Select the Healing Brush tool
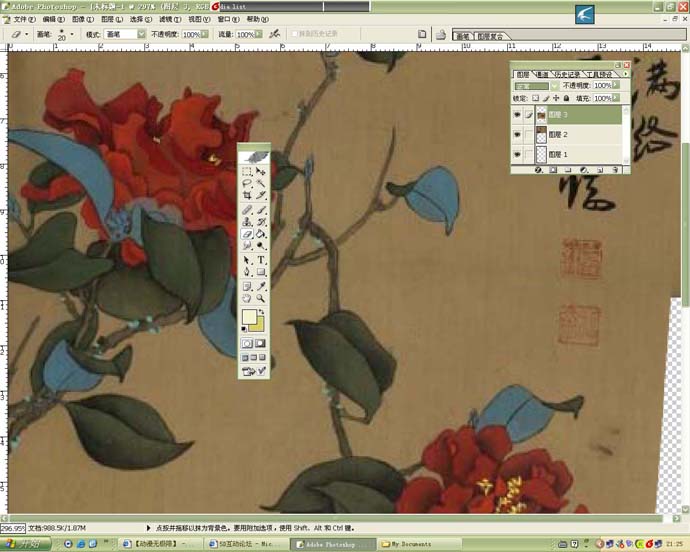This screenshot has height=552, width=690. 247,210
